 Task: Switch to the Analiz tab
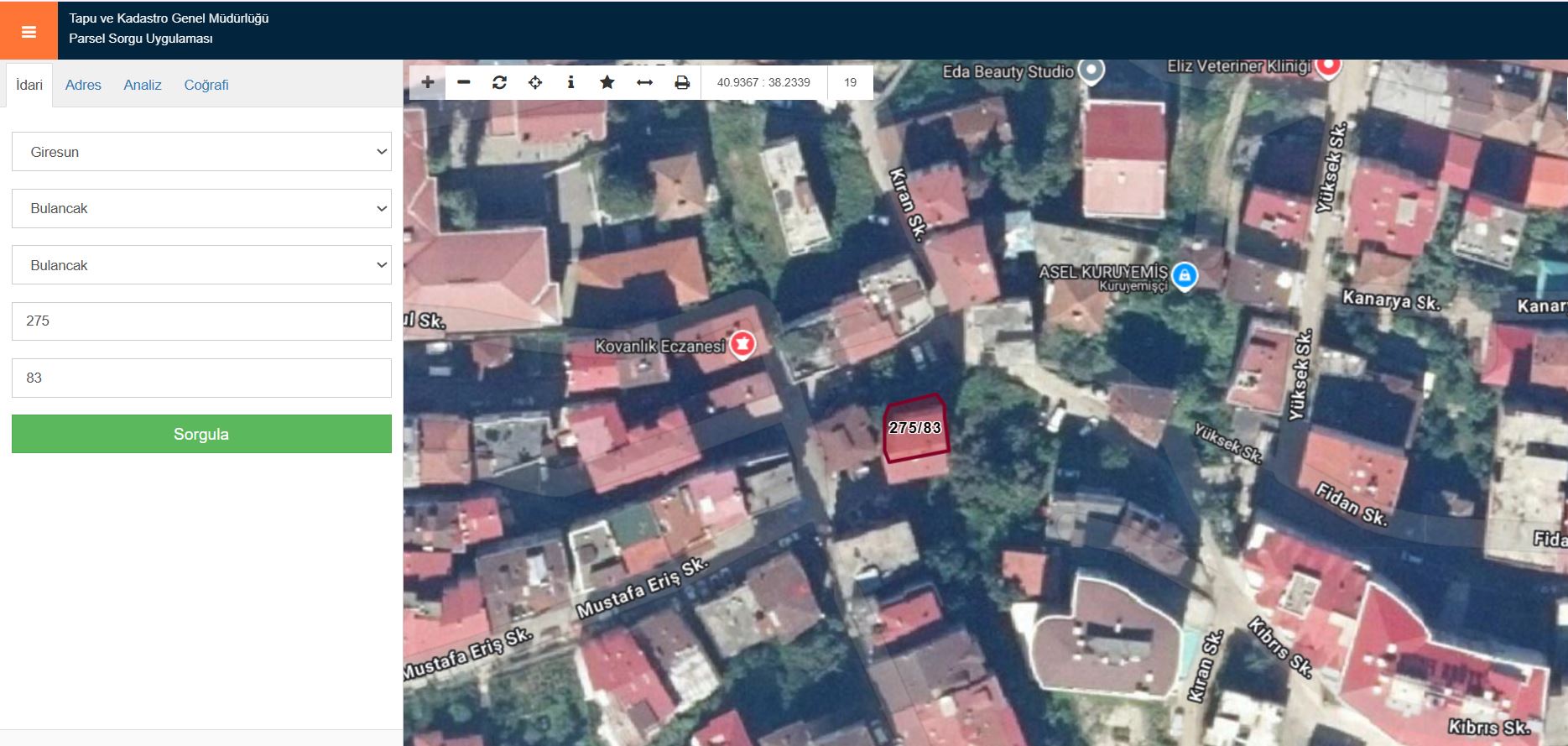click(x=143, y=85)
